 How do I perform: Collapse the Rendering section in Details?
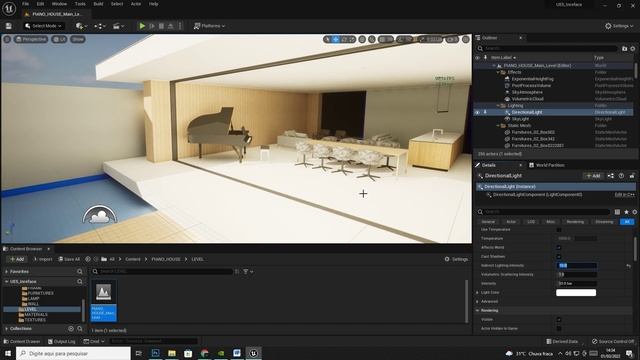point(477,311)
